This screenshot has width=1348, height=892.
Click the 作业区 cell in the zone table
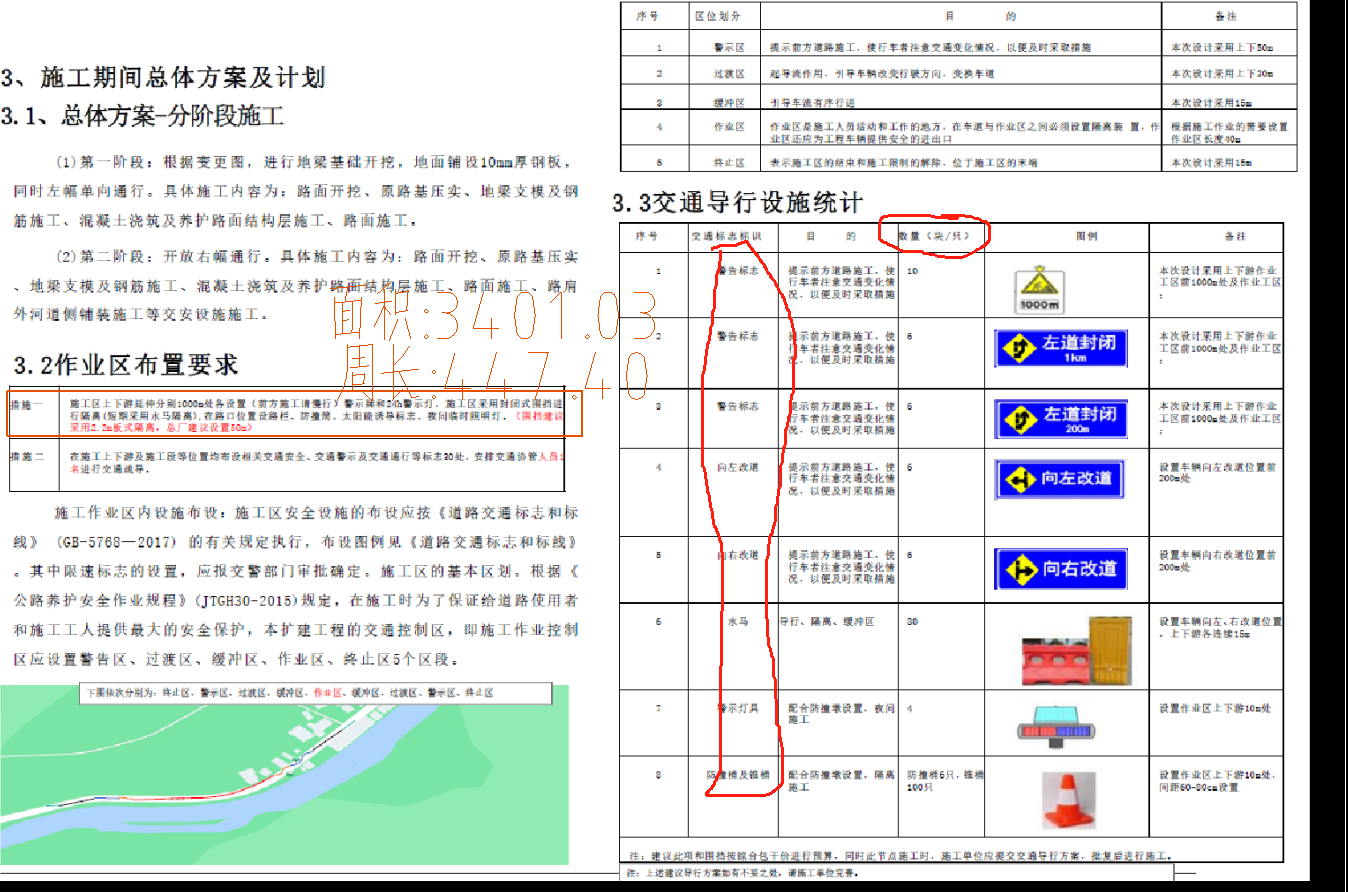coord(728,127)
